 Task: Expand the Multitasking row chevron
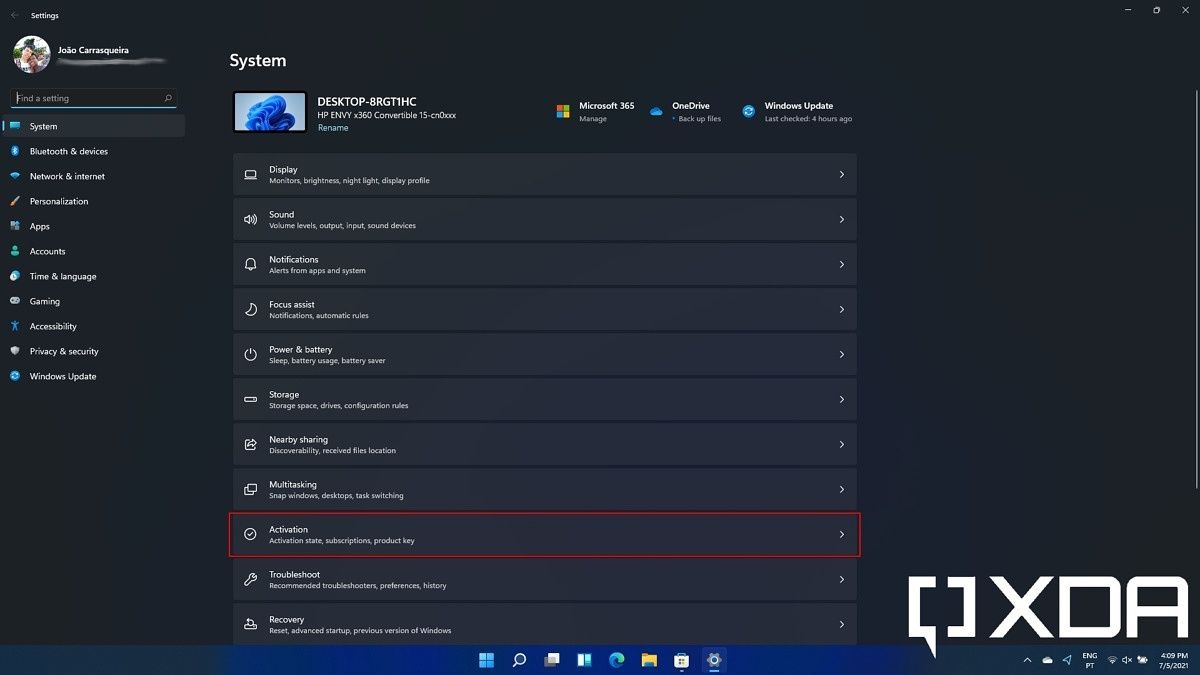(x=841, y=490)
